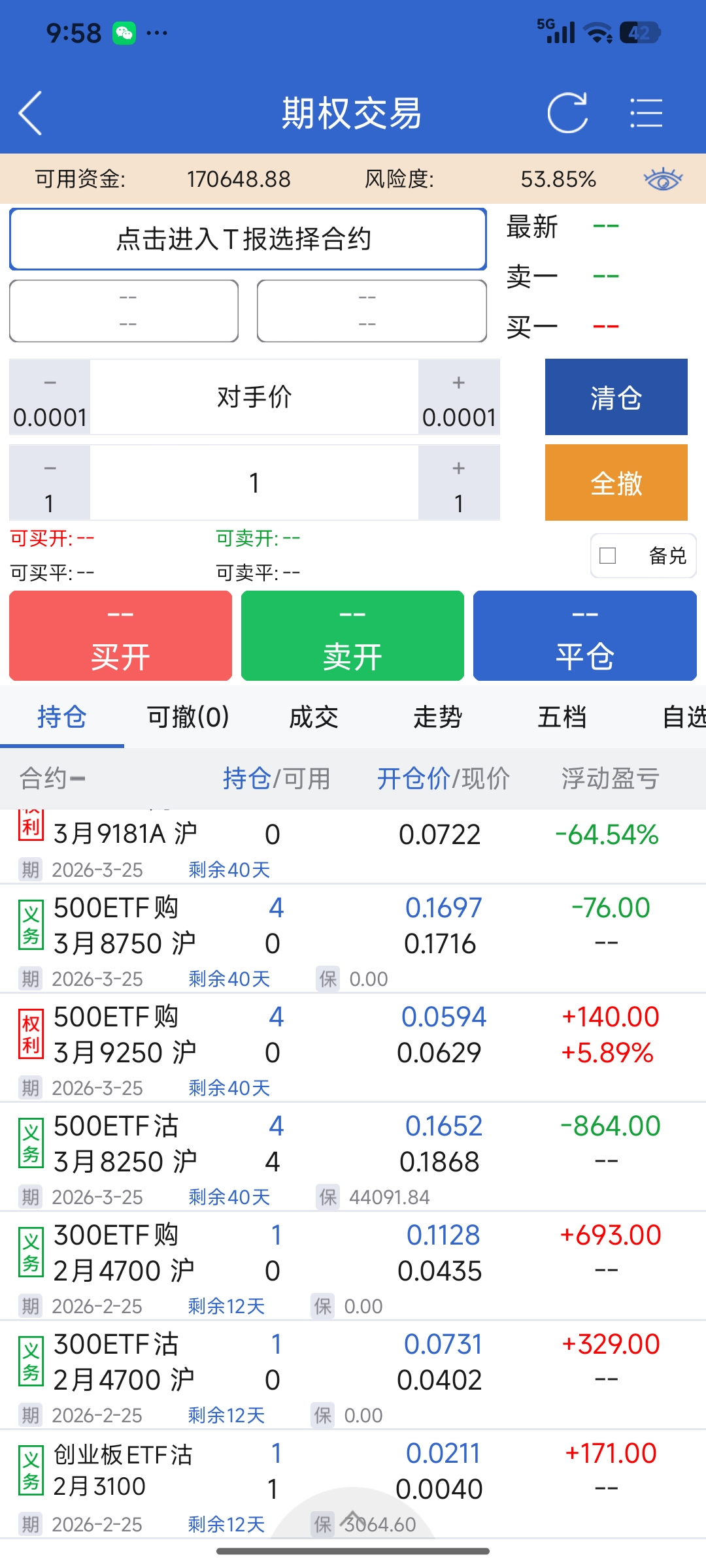The height and width of the screenshot is (1568, 706).
Task: Sort positions by 合约 column header
Action: 52,778
